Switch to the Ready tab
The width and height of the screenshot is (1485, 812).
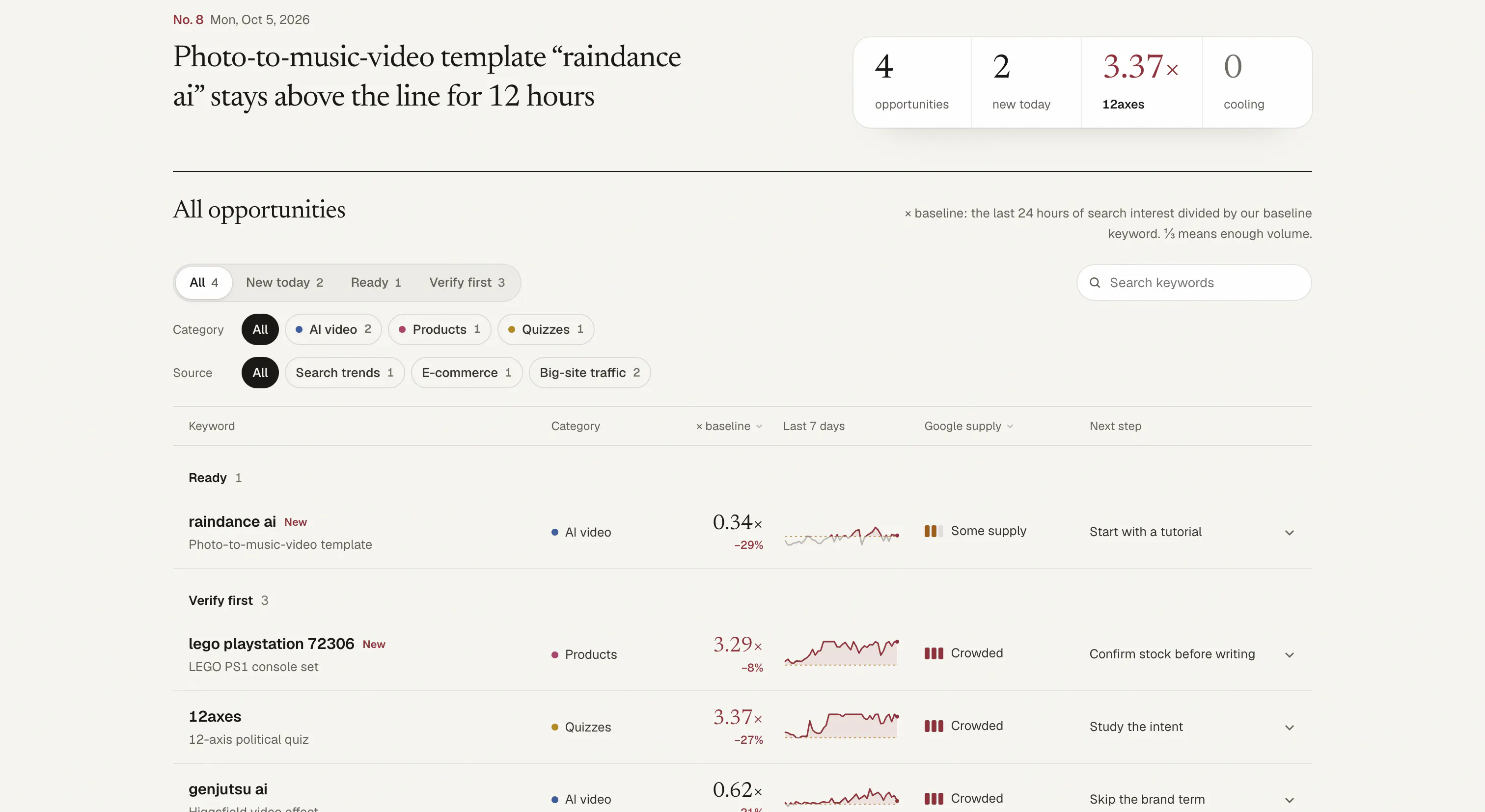click(376, 282)
